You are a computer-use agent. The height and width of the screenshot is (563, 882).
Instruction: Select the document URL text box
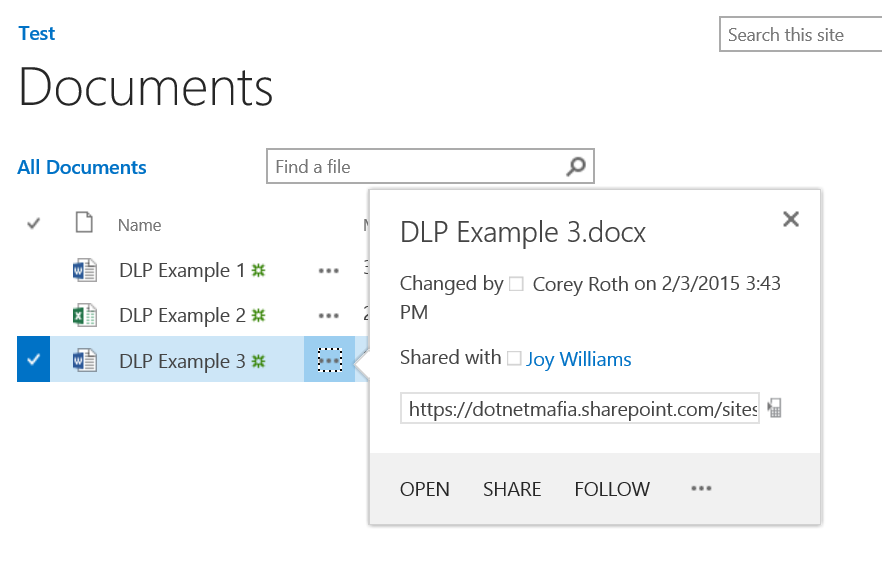(x=580, y=408)
